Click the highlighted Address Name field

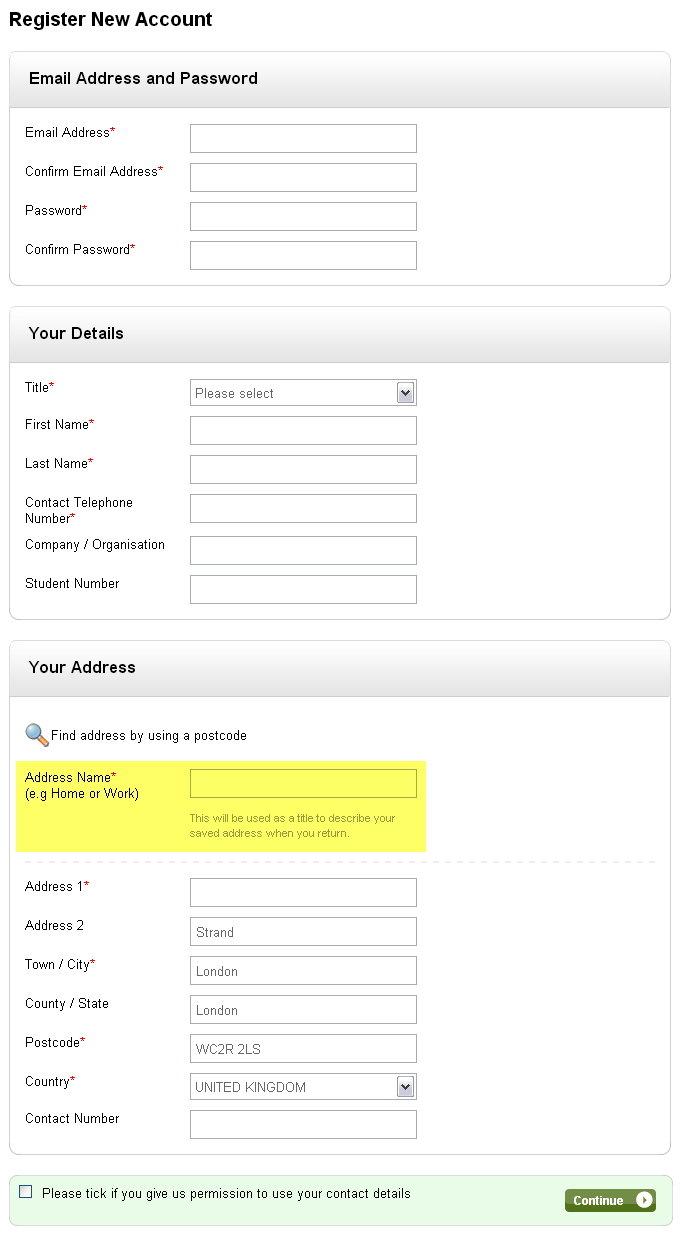[303, 783]
